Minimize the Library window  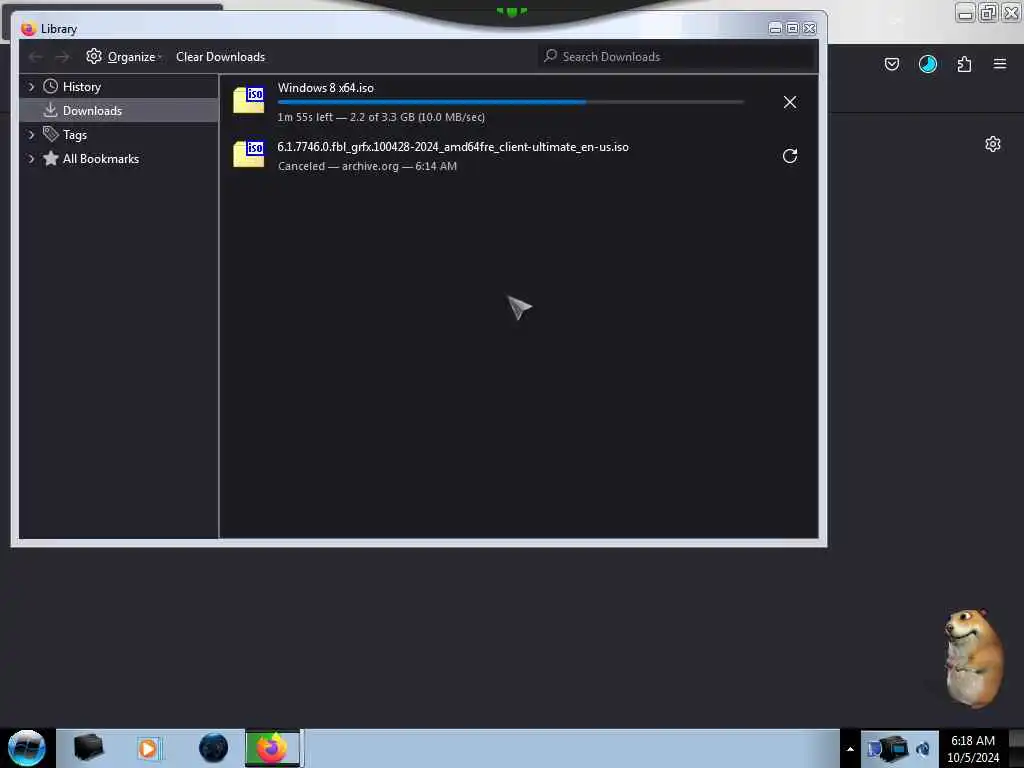point(775,28)
